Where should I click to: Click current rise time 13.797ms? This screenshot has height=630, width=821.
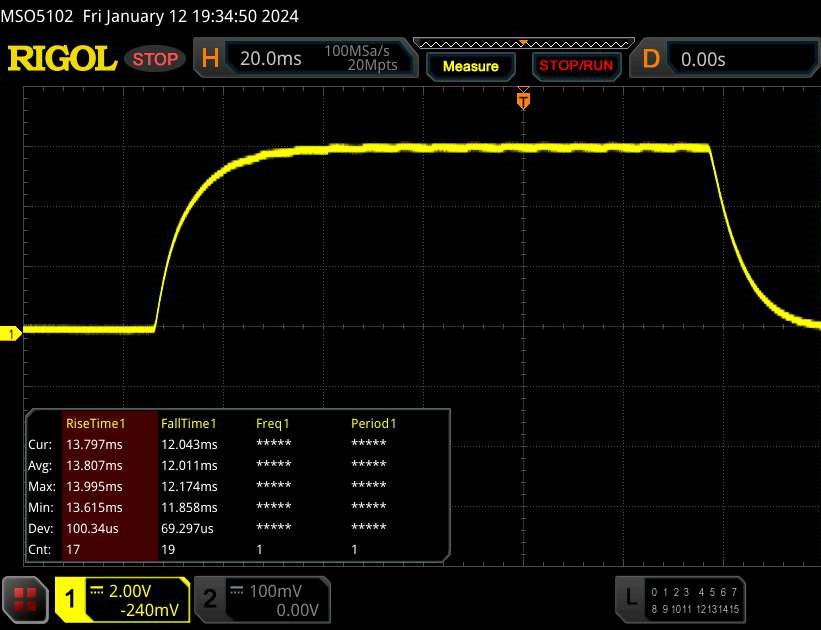click(x=94, y=445)
